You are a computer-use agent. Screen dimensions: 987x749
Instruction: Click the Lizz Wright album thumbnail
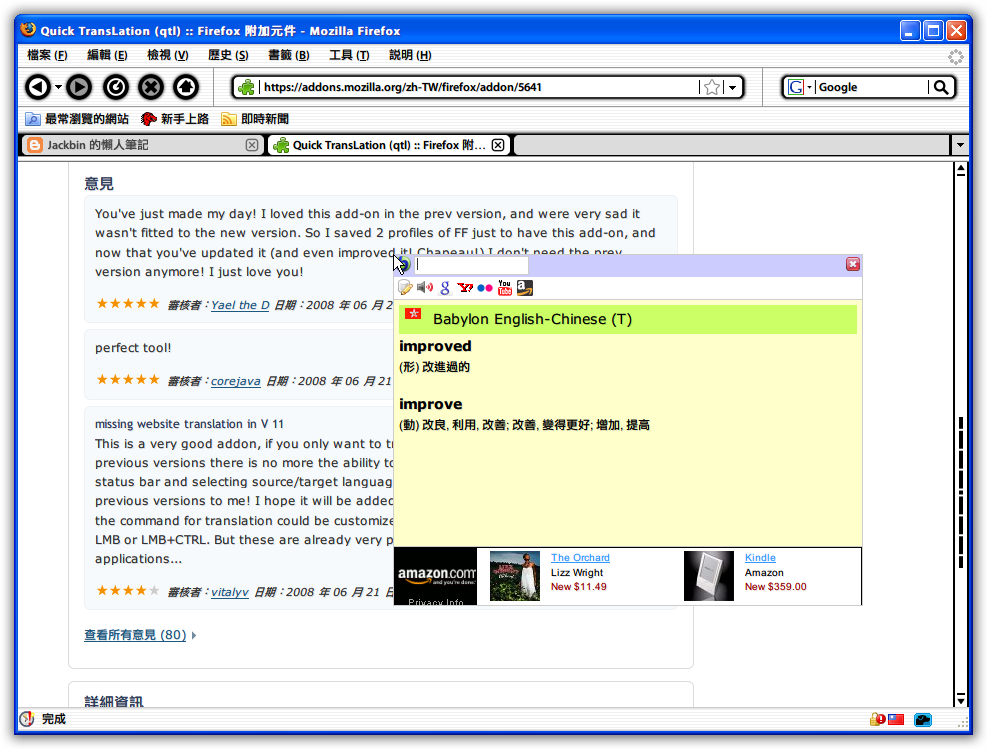(x=514, y=576)
